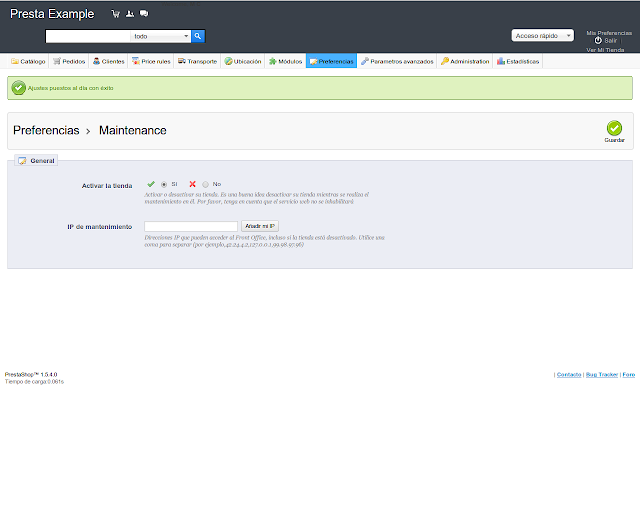Expand the Acceso rápido dropdown
This screenshot has height=512, width=640.
point(542,36)
